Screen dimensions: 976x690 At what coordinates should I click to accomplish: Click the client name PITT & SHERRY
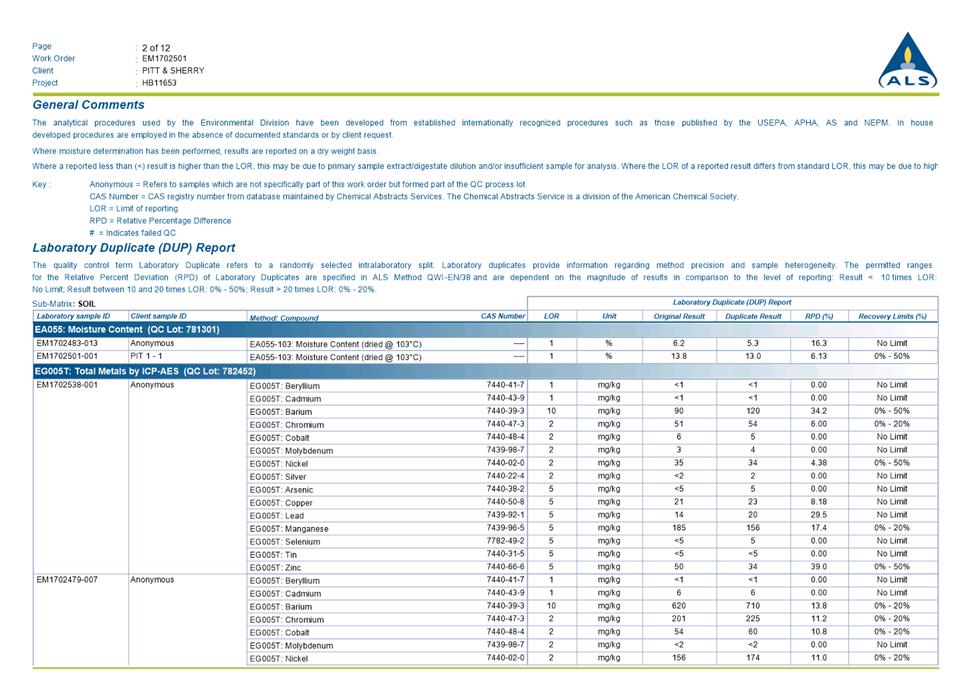pyautogui.click(x=173, y=70)
